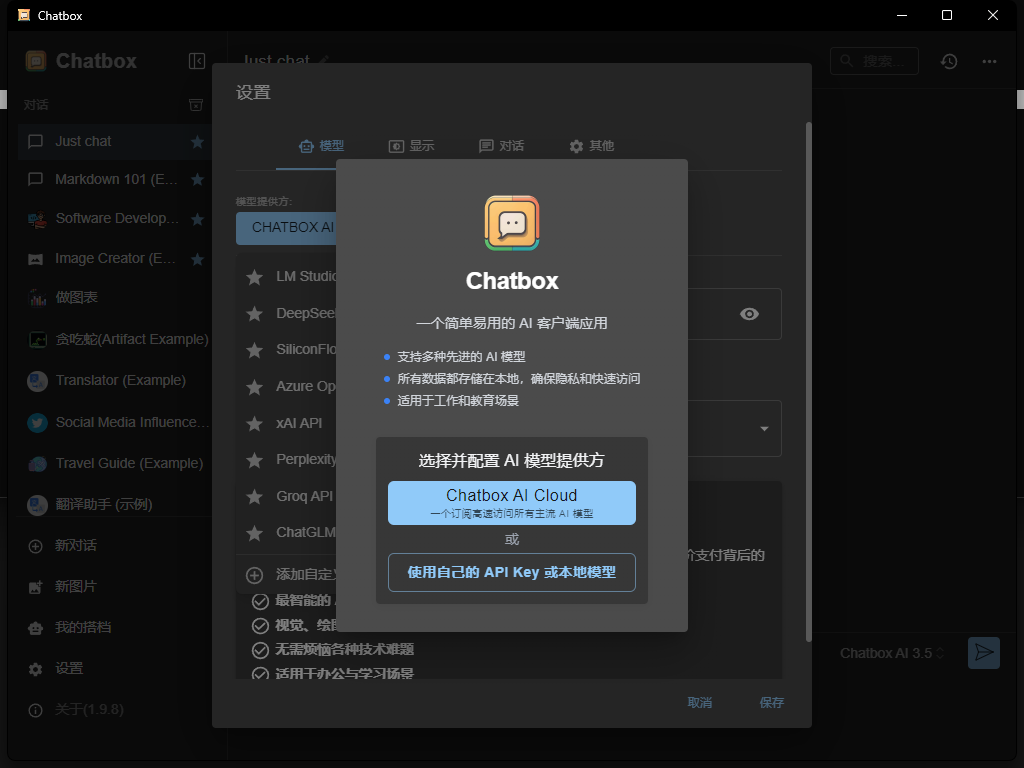Screen dimensions: 1024x768
Task: Open Travel Guide (Example) conversation
Action: pyautogui.click(x=115, y=464)
